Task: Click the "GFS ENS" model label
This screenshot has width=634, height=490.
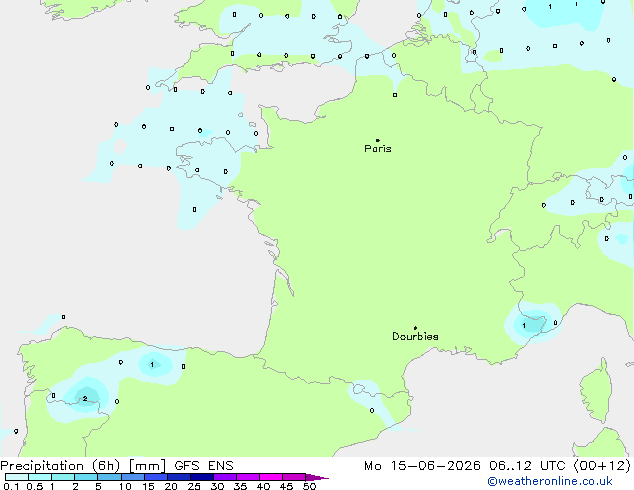Action: pyautogui.click(x=204, y=466)
